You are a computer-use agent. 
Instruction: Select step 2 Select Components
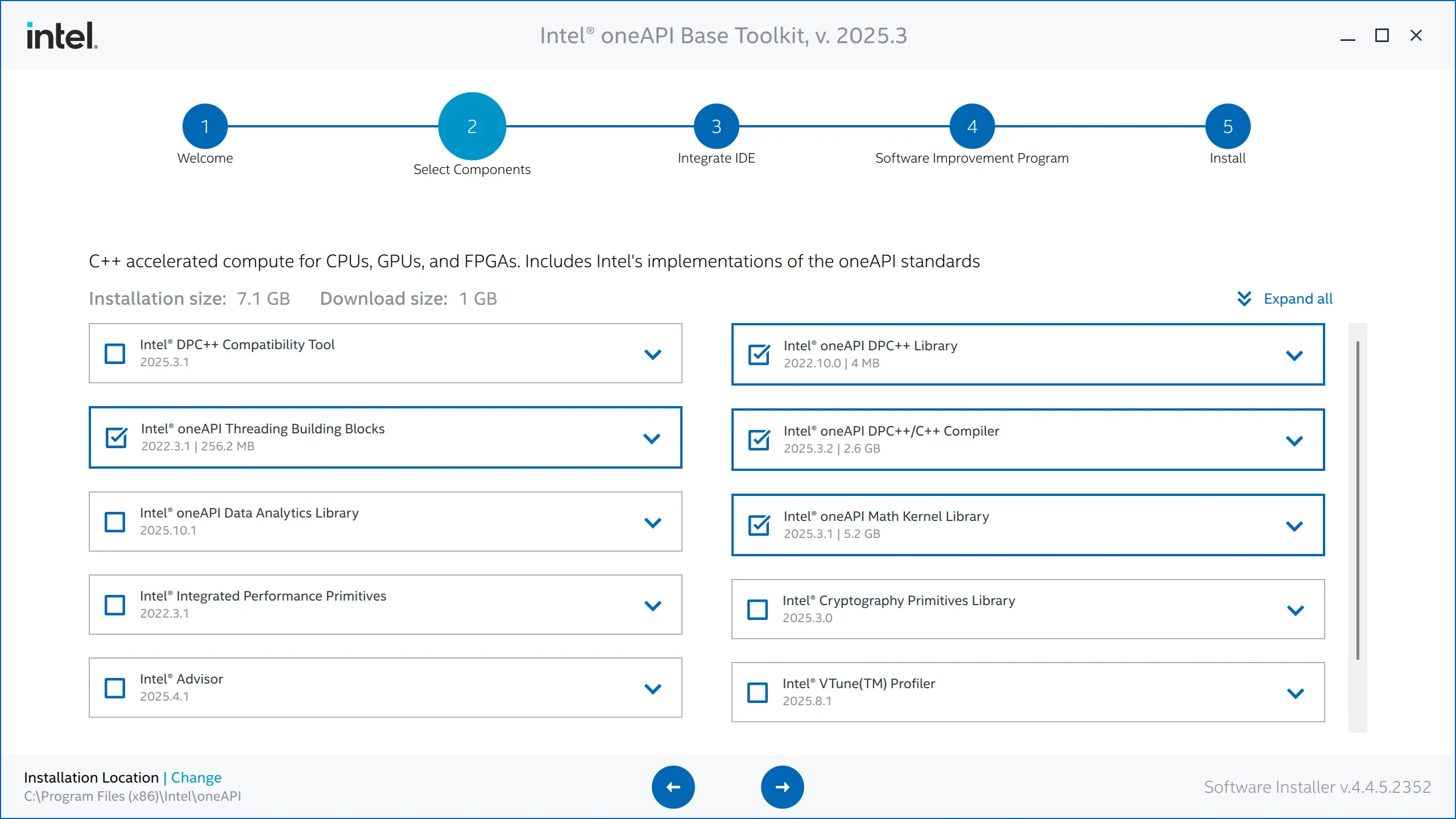[x=472, y=126]
